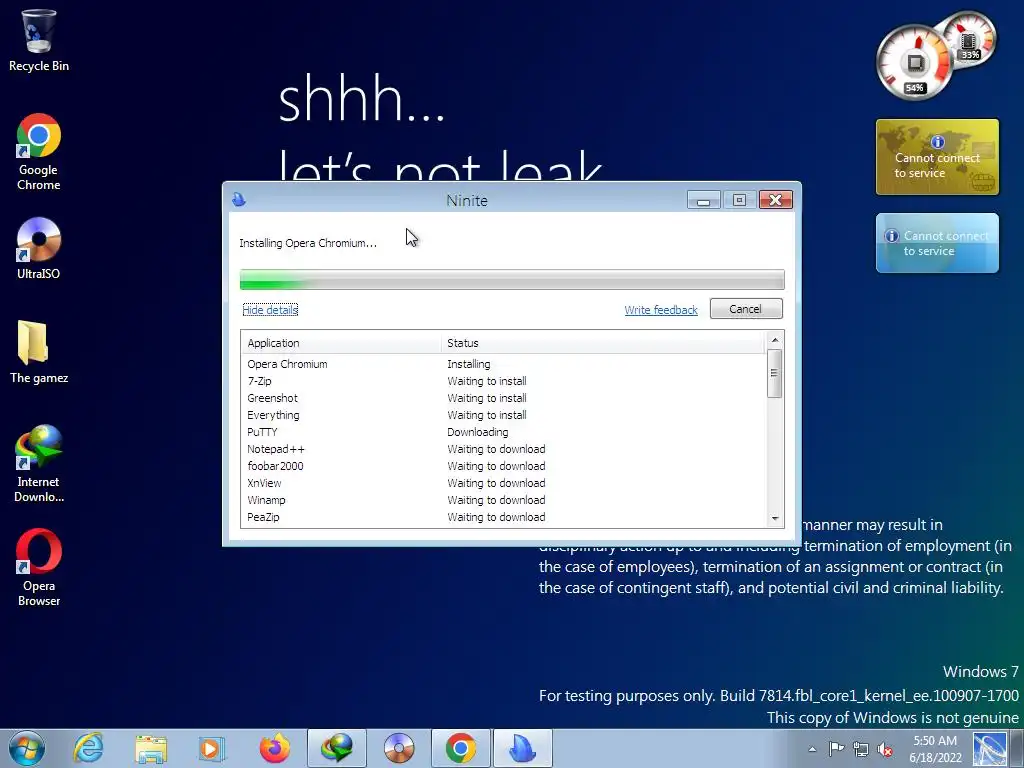Cancel the Ninite installation

pyautogui.click(x=746, y=309)
